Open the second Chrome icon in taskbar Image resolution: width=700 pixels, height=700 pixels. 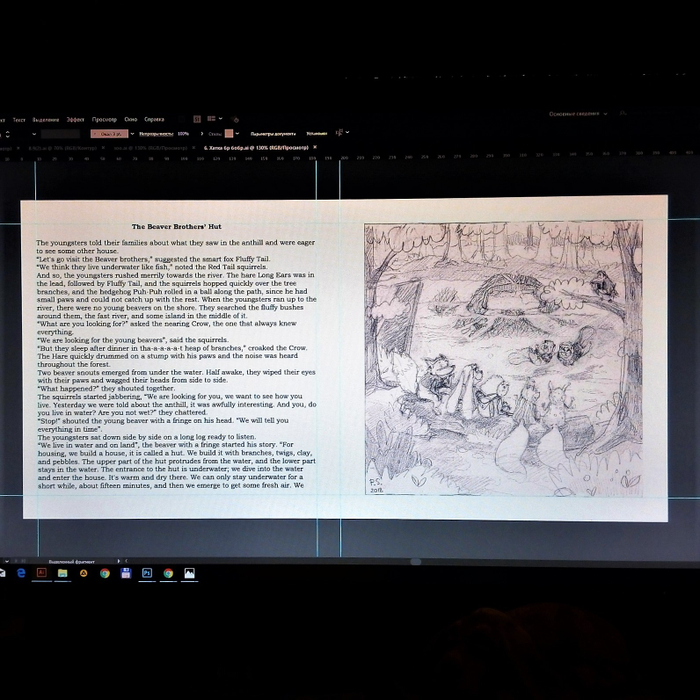(x=168, y=573)
